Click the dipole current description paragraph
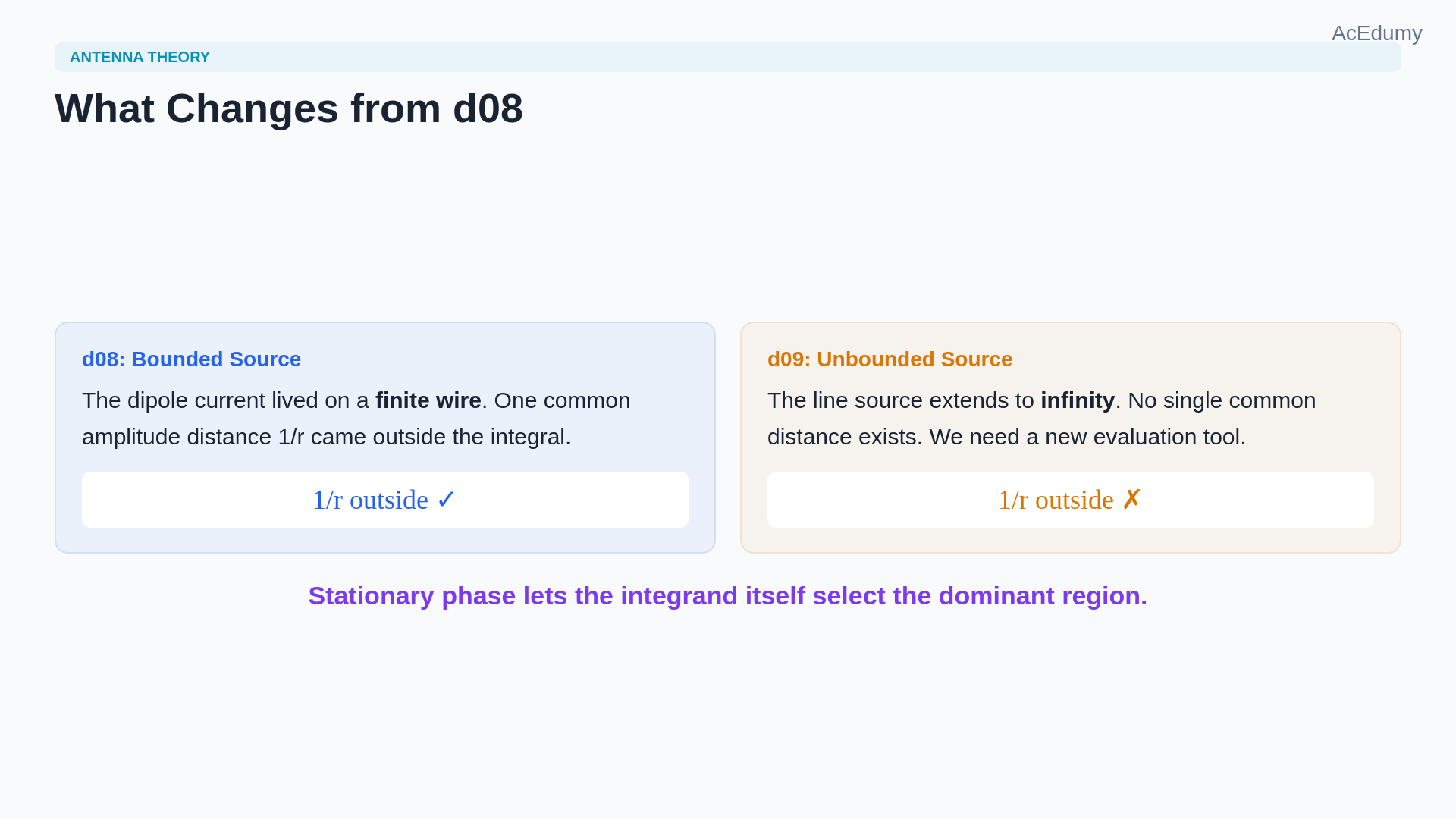 pyautogui.click(x=356, y=419)
